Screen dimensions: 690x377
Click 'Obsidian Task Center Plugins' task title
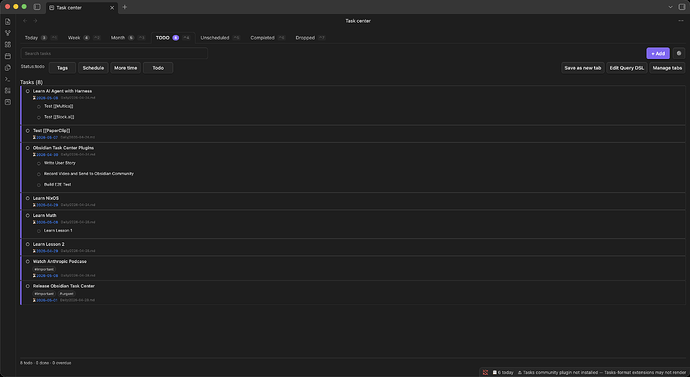tap(63, 148)
